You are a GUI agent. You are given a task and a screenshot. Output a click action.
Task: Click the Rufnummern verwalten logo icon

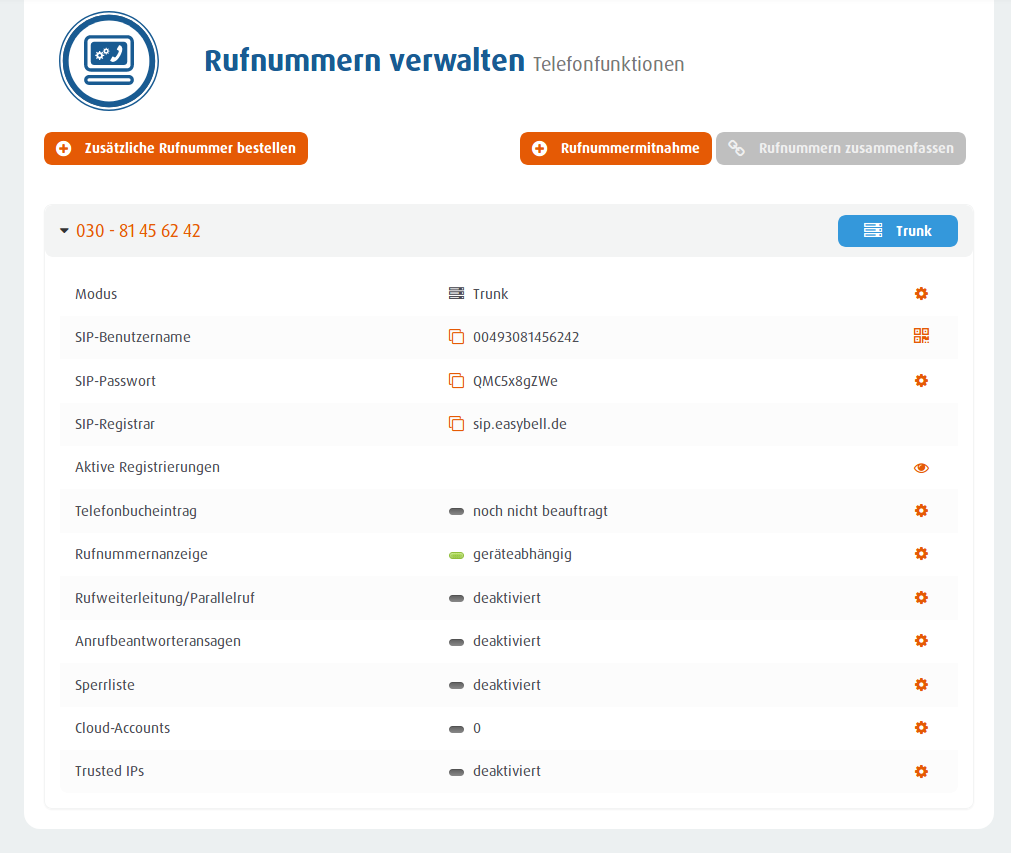(x=108, y=61)
